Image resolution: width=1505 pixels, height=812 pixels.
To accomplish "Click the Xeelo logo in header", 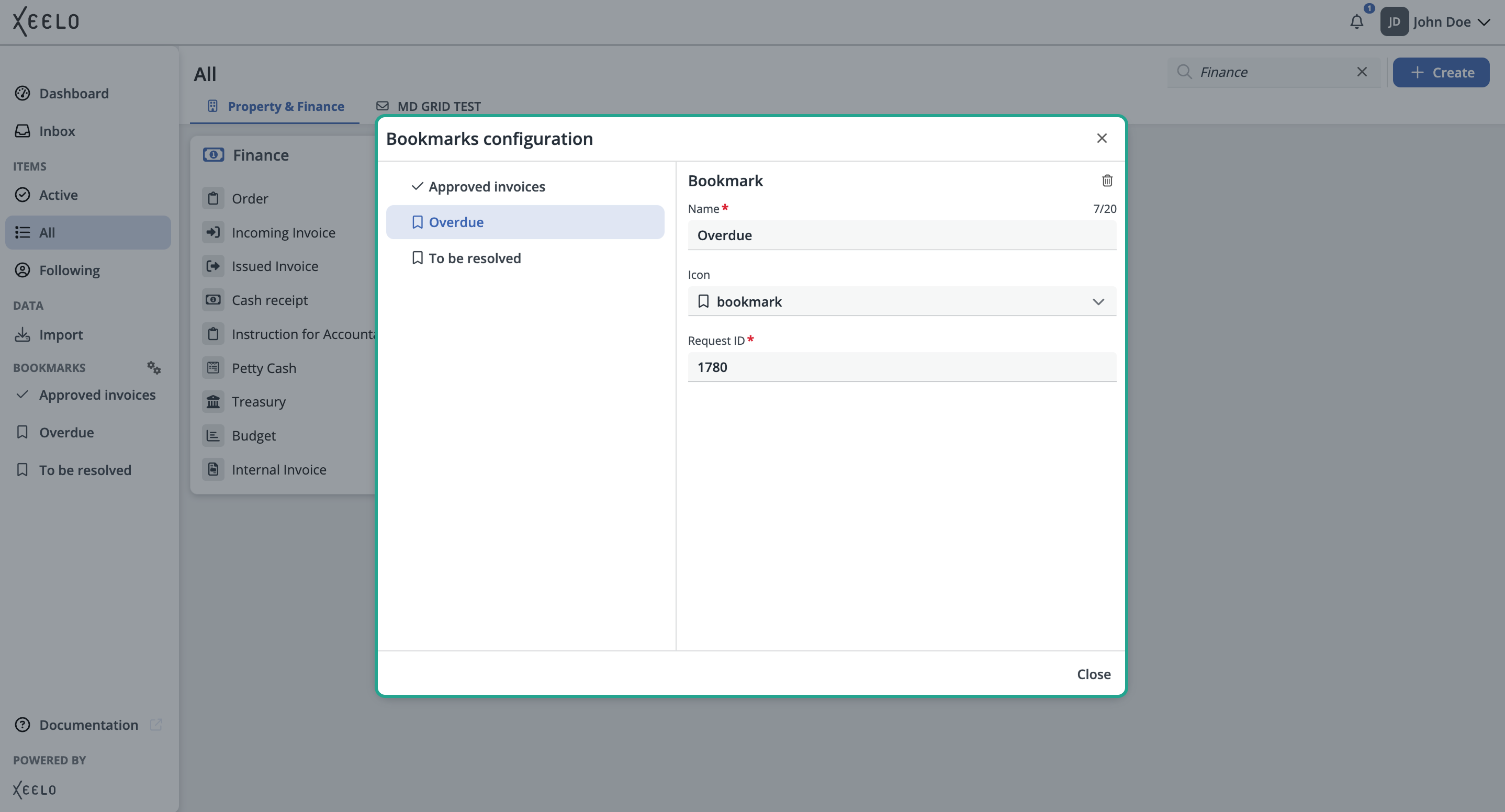I will click(46, 21).
